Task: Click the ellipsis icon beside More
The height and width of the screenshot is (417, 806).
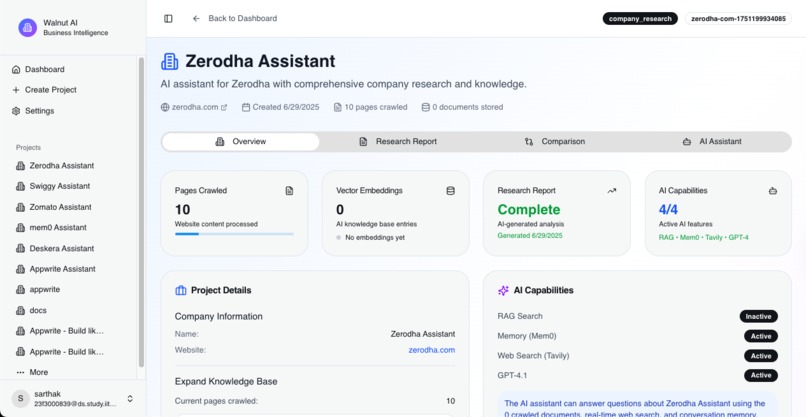Action: point(20,372)
